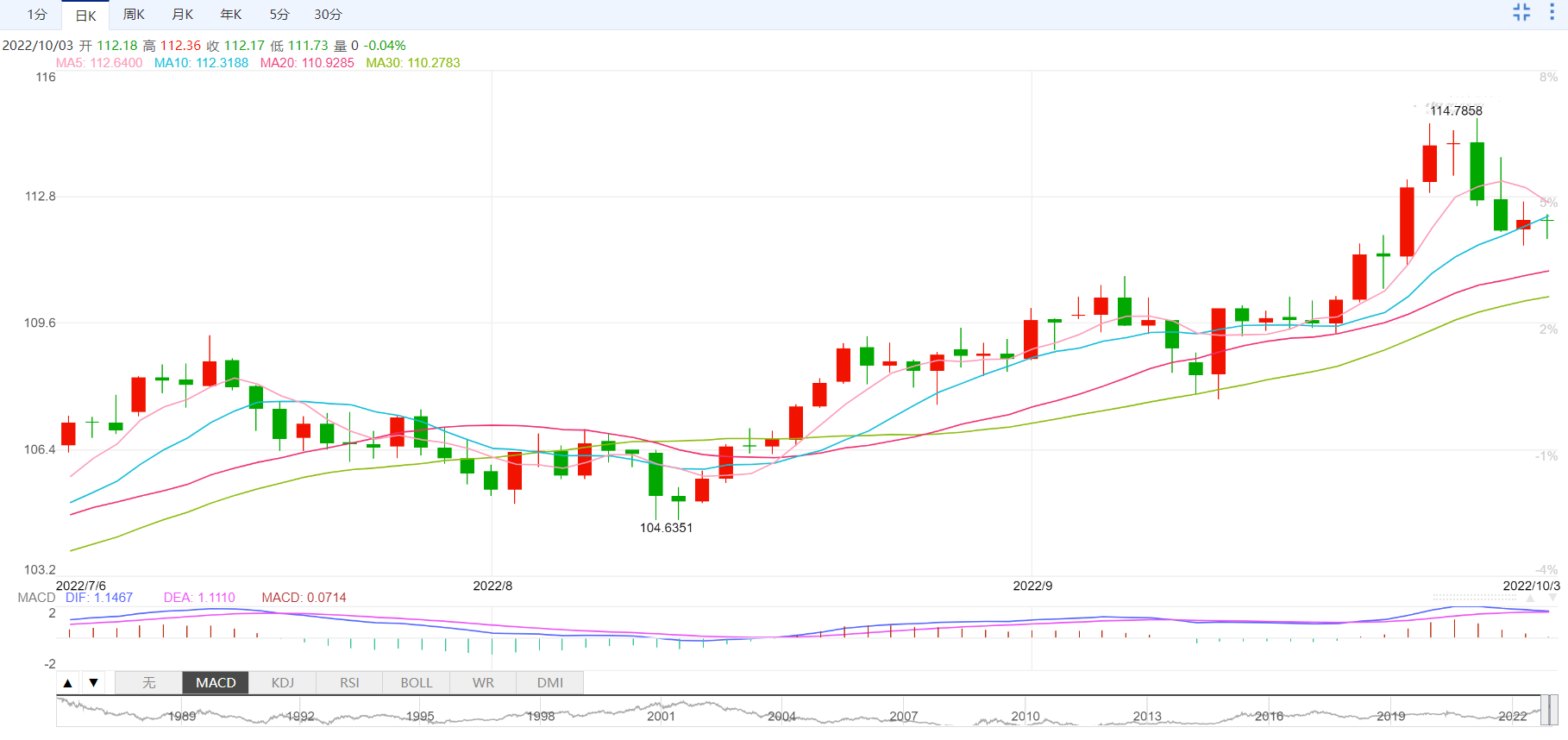Jump to 2001 on overview timeline
The width and height of the screenshot is (1568, 740).
[662, 717]
